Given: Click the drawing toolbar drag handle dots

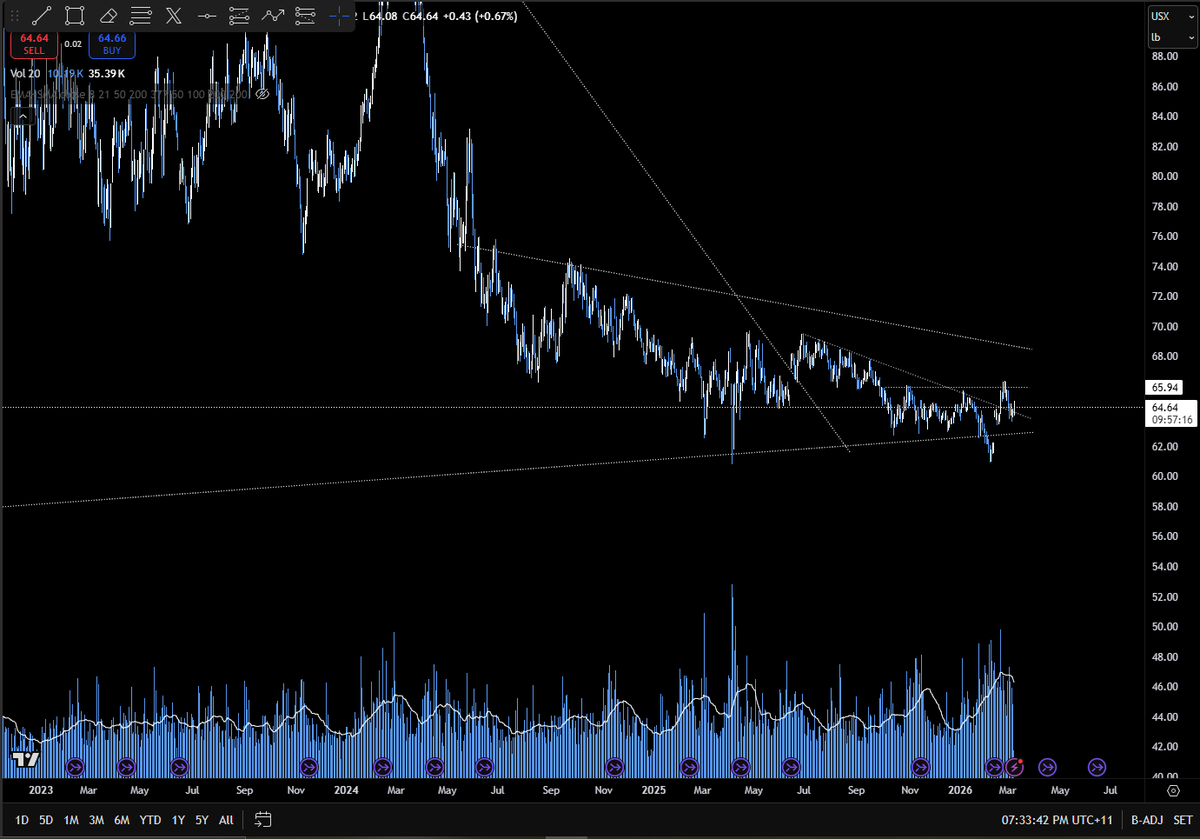Looking at the screenshot, I should coord(14,15).
